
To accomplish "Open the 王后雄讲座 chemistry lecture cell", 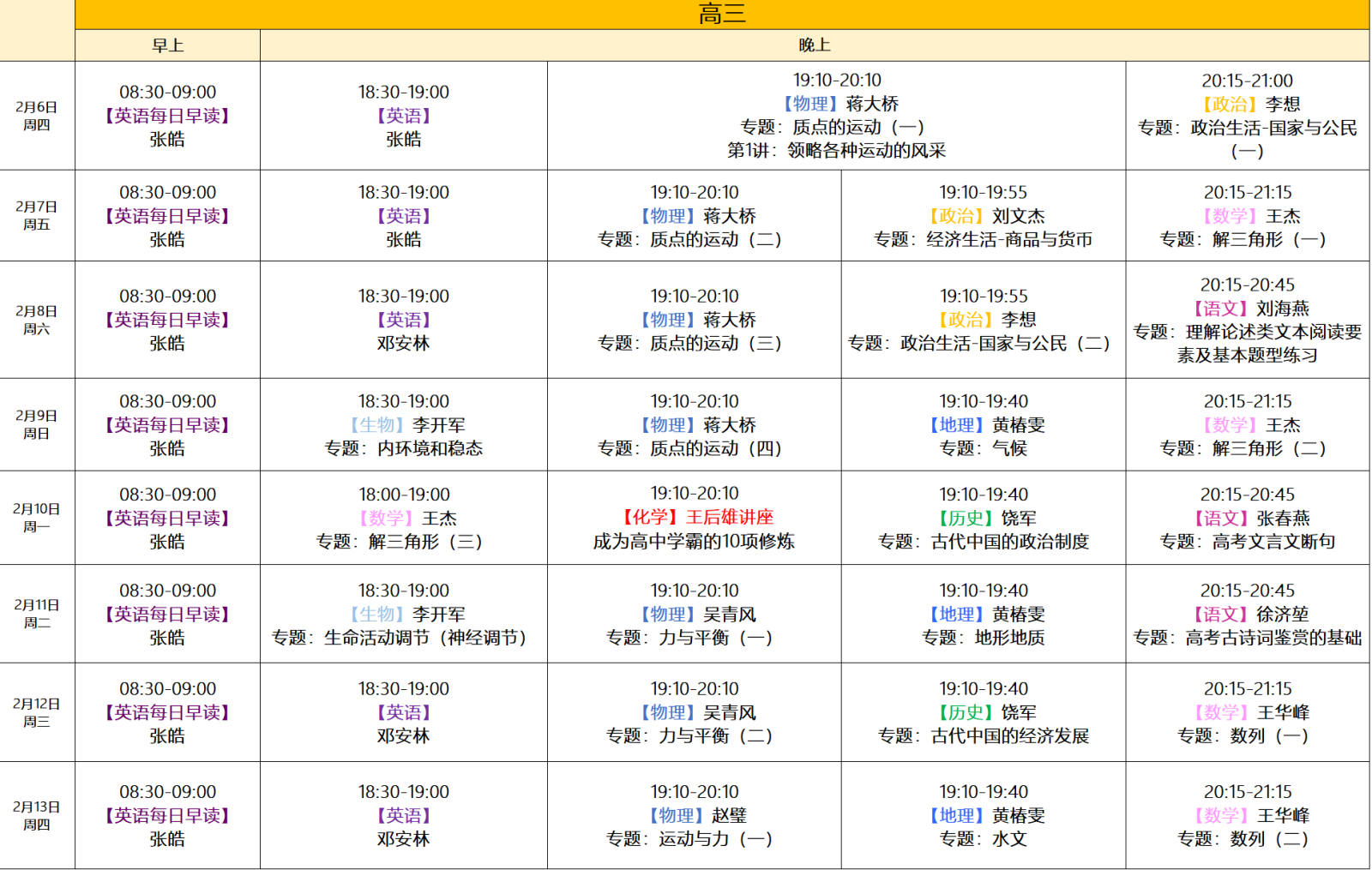I will 694,518.
